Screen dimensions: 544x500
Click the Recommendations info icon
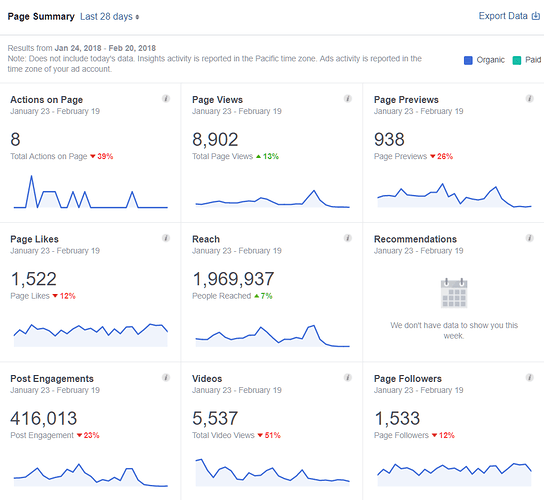click(529, 238)
